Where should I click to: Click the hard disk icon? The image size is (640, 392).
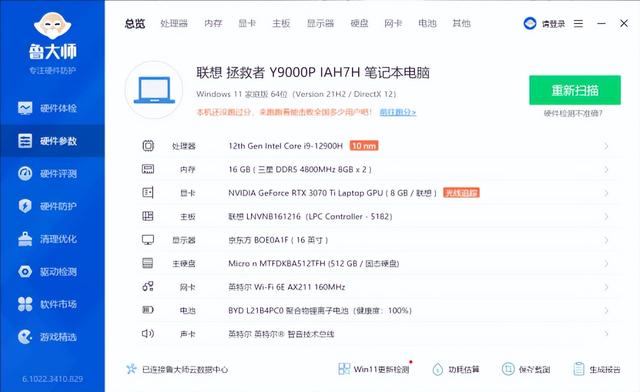[148, 263]
